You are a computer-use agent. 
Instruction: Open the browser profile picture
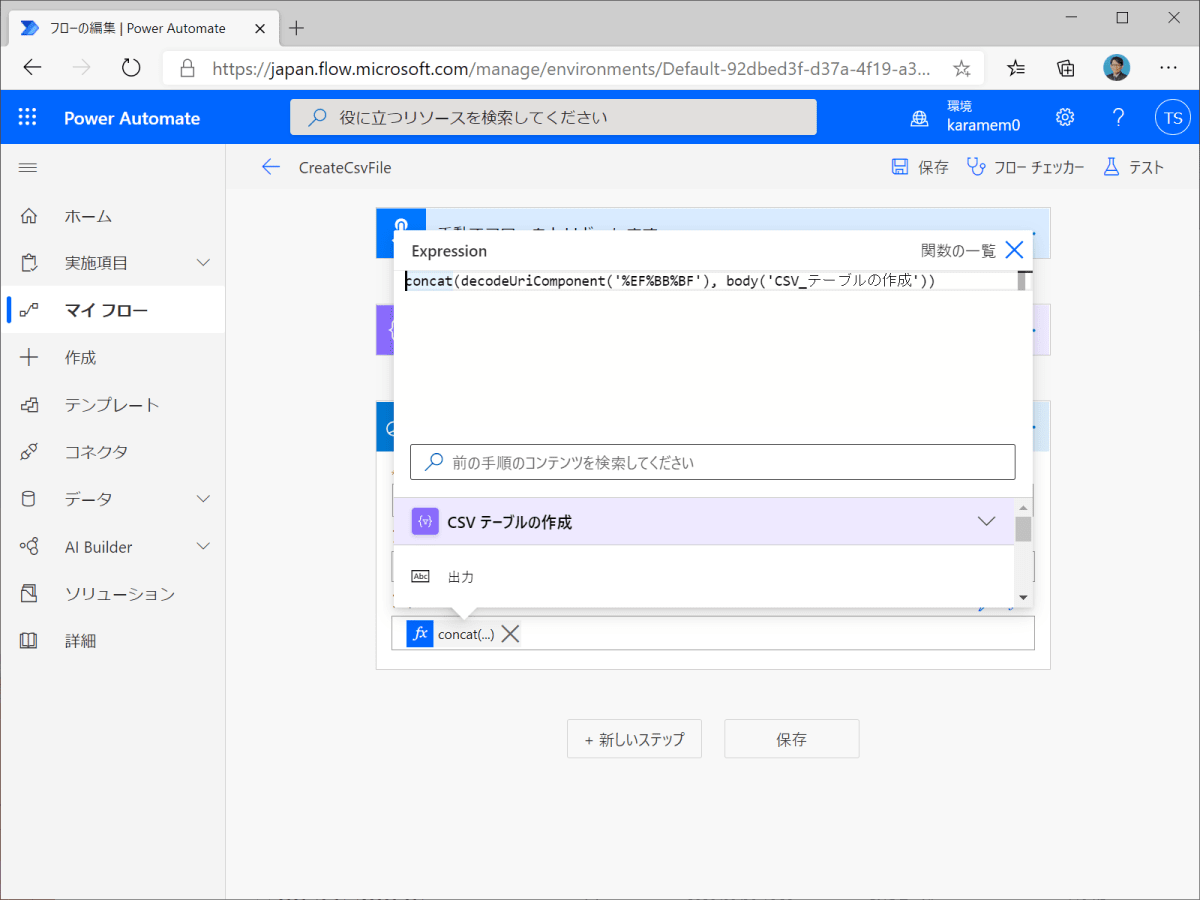tap(1117, 68)
